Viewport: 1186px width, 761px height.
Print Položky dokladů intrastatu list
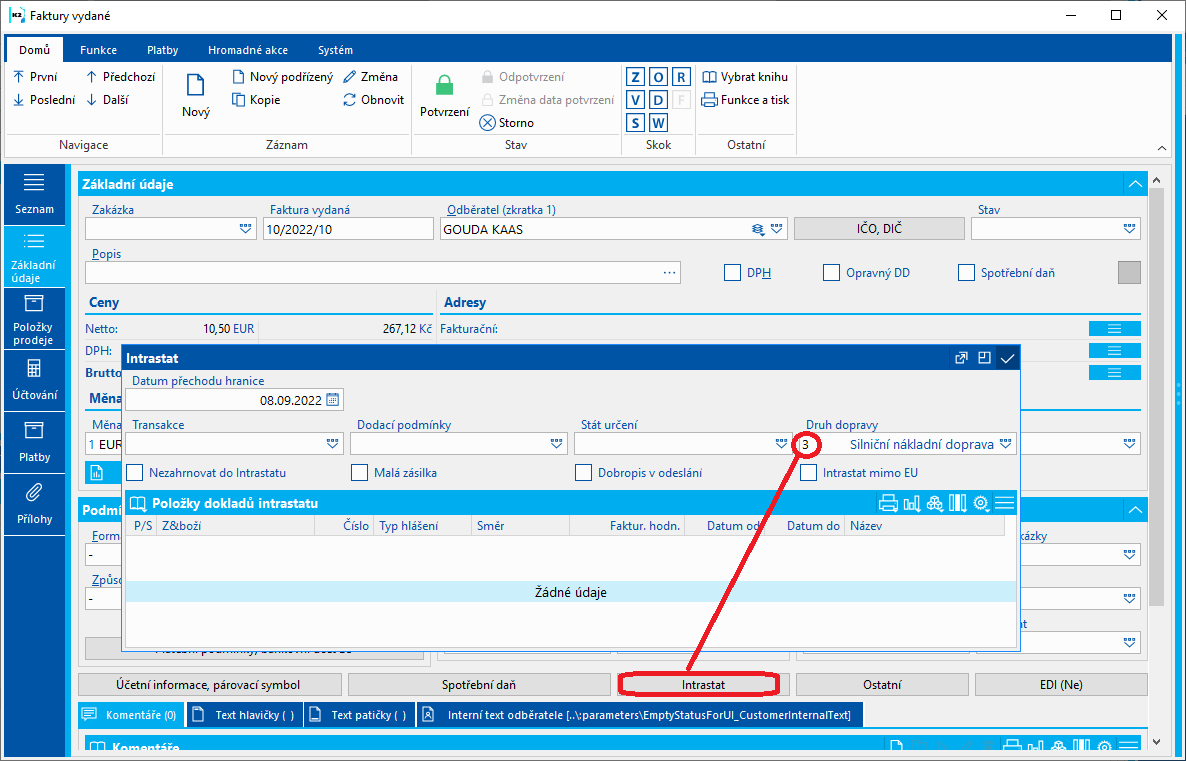pyautogui.click(x=888, y=503)
